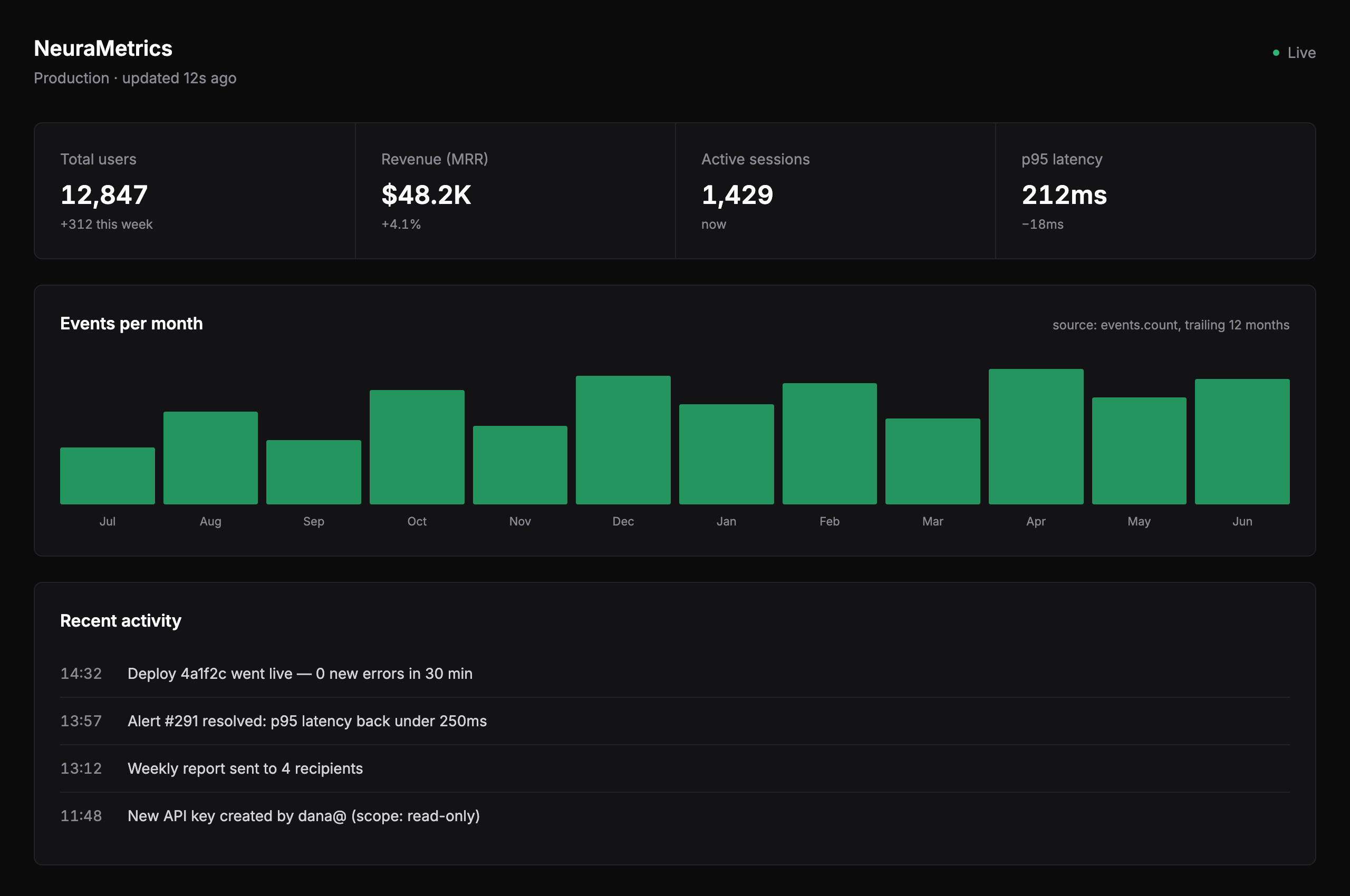Select the $48.2K revenue value
This screenshot has width=1350, height=896.
[x=426, y=195]
